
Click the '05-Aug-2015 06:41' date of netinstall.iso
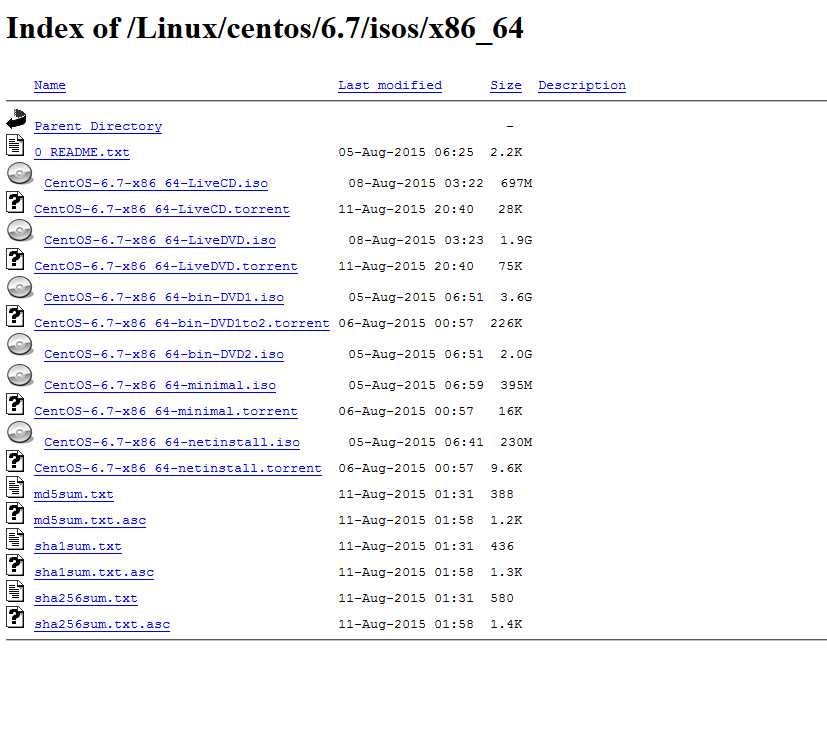416,442
